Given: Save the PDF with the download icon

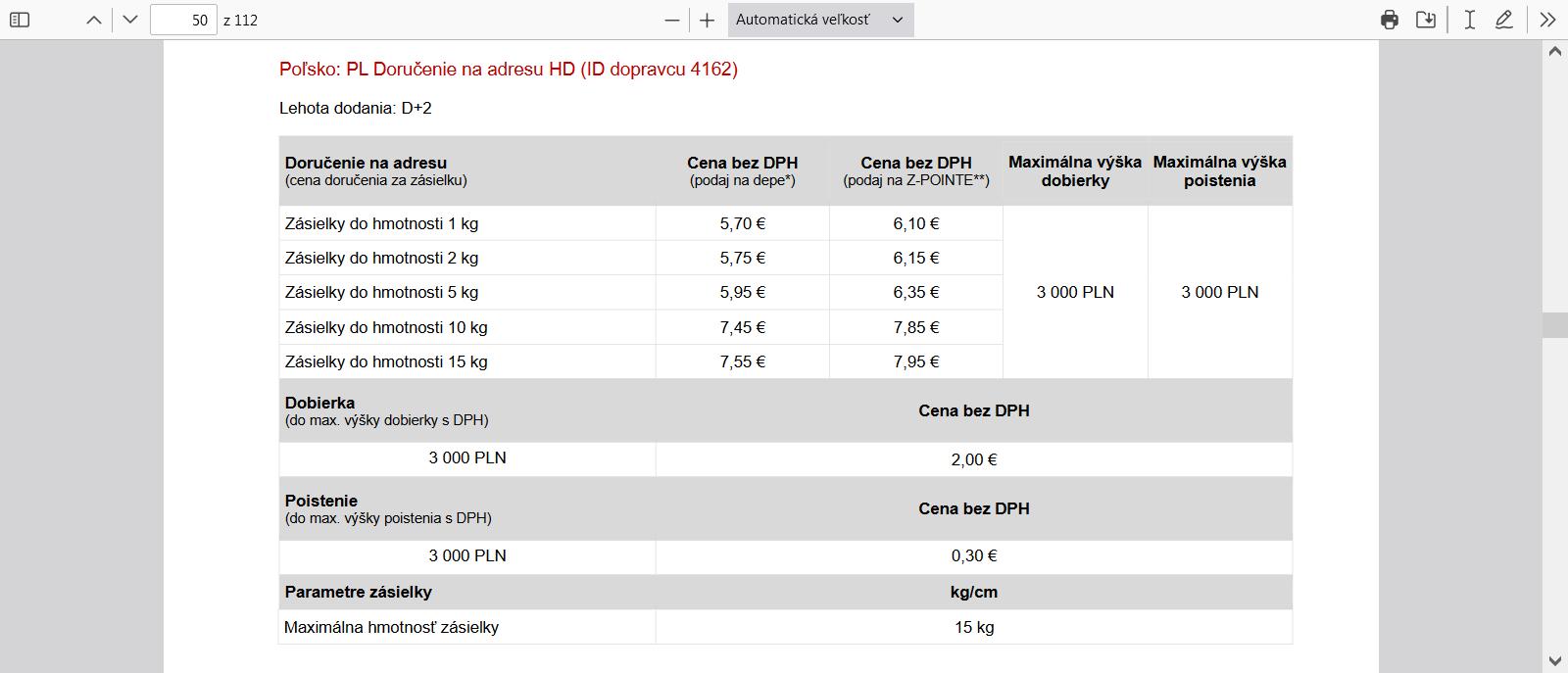Looking at the screenshot, I should coord(1426,20).
